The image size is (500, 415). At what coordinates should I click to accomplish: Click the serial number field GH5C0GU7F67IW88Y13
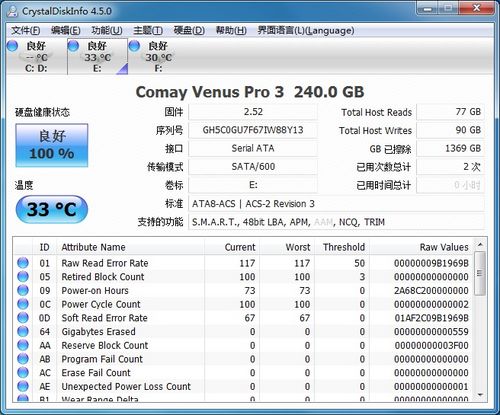tap(253, 130)
